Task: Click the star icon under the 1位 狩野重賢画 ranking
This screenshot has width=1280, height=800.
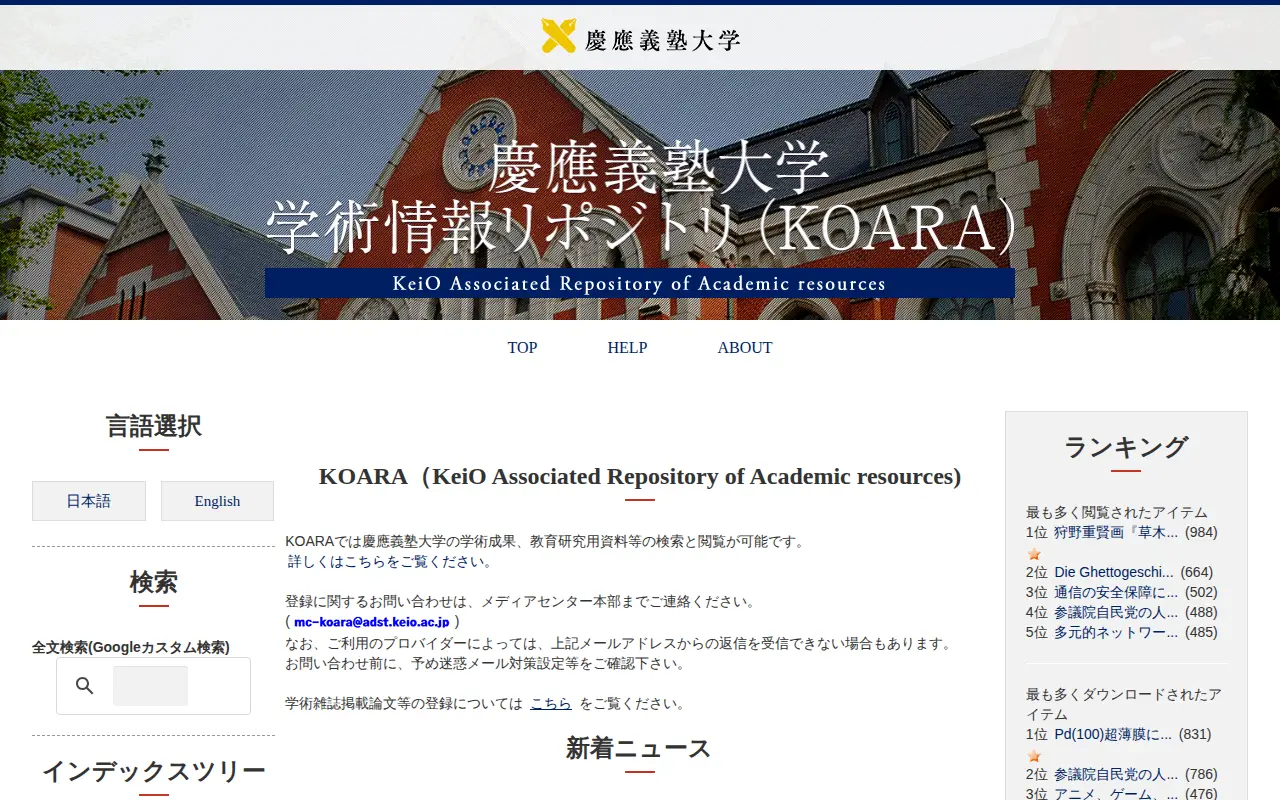Action: pos(1034,554)
